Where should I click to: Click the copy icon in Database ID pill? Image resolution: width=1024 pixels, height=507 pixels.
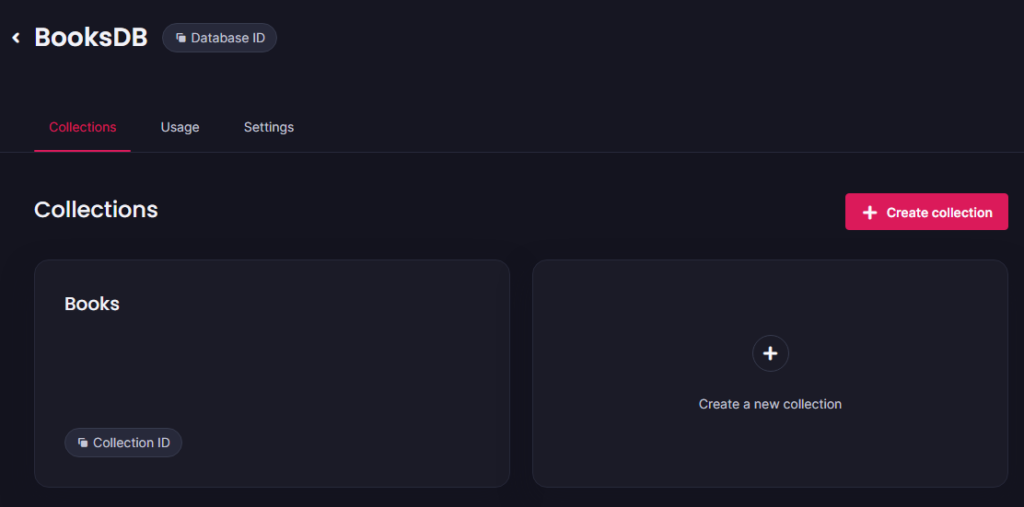181,38
